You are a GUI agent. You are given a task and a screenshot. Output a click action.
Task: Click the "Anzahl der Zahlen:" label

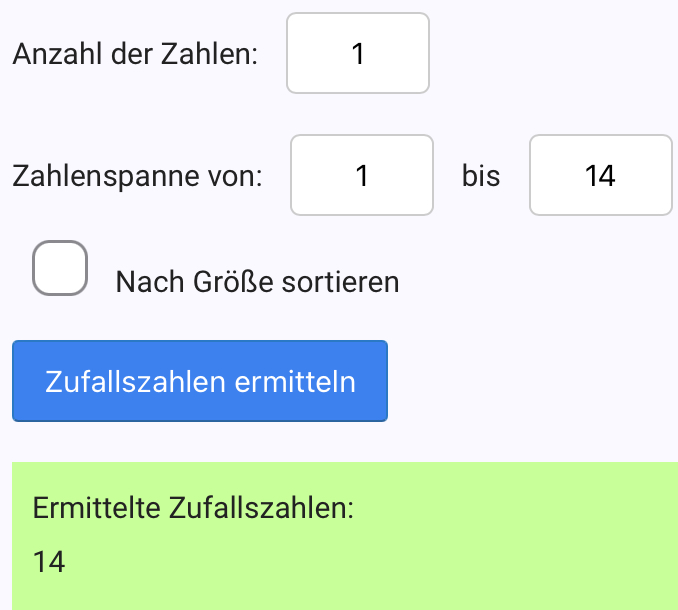tap(135, 54)
